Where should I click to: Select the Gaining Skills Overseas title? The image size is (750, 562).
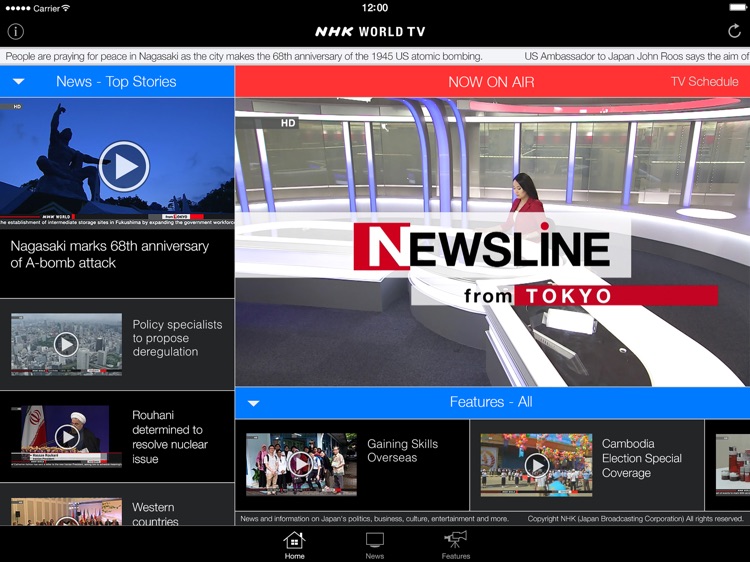pos(402,451)
